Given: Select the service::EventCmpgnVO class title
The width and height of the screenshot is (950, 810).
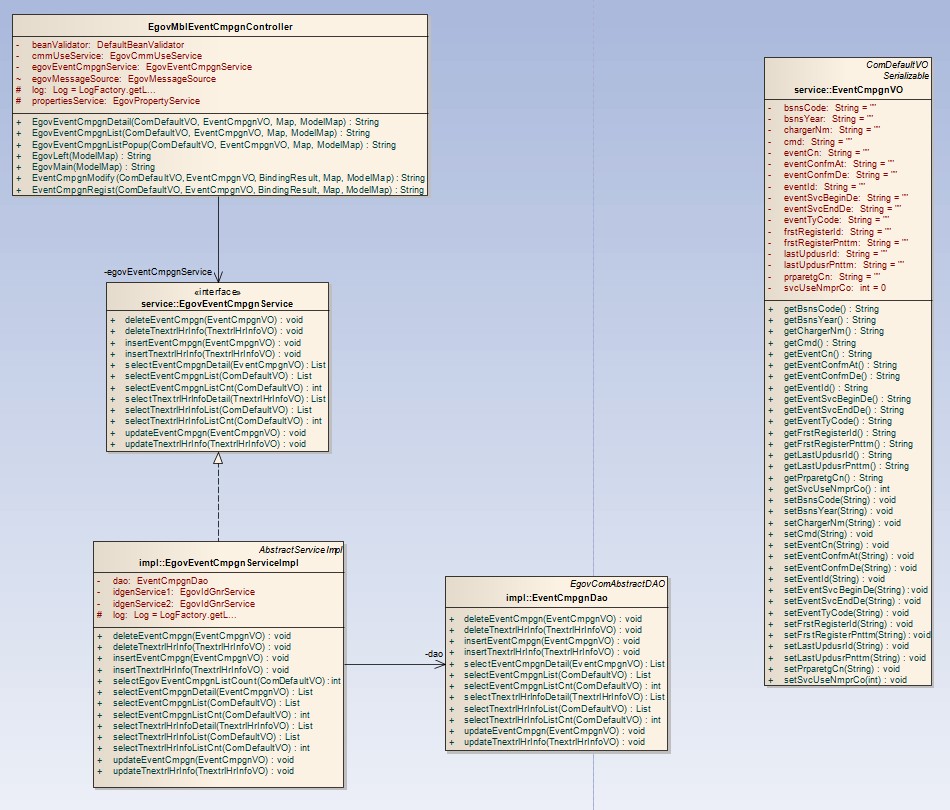Looking at the screenshot, I should (849, 89).
